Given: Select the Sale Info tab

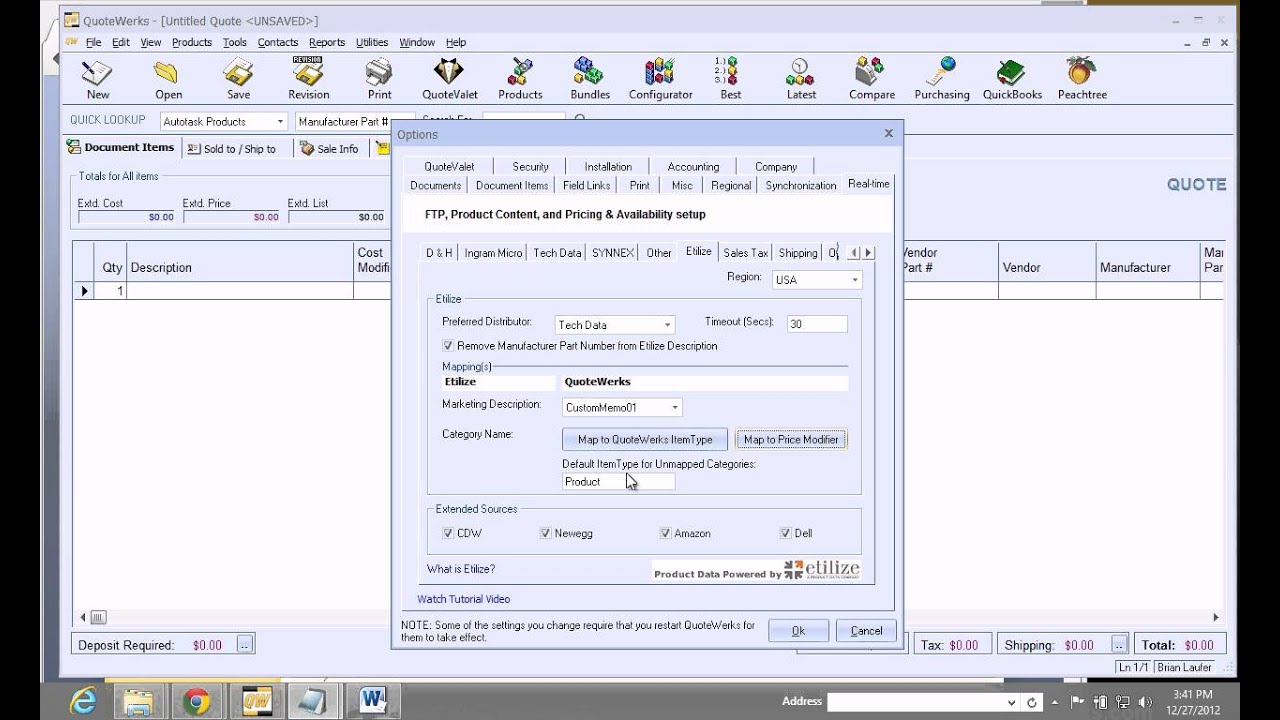Looking at the screenshot, I should click(329, 149).
